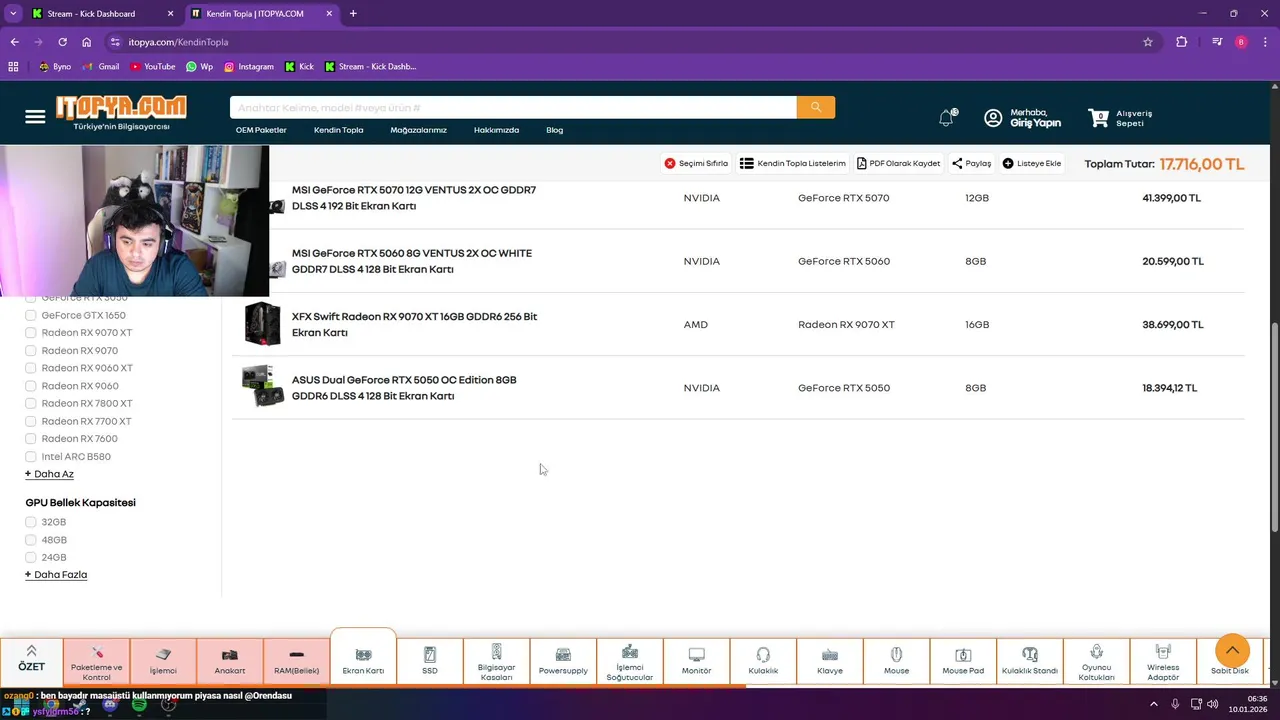Check the Intel ARC B580 filter

(x=31, y=457)
